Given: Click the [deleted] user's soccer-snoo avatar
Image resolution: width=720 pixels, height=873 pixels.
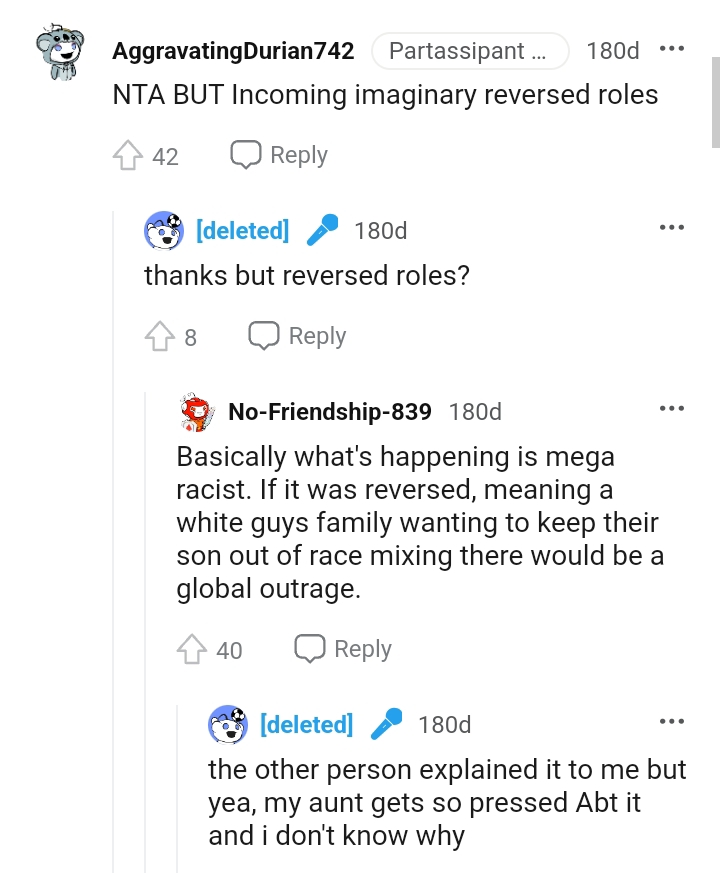Looking at the screenshot, I should coord(164,230).
